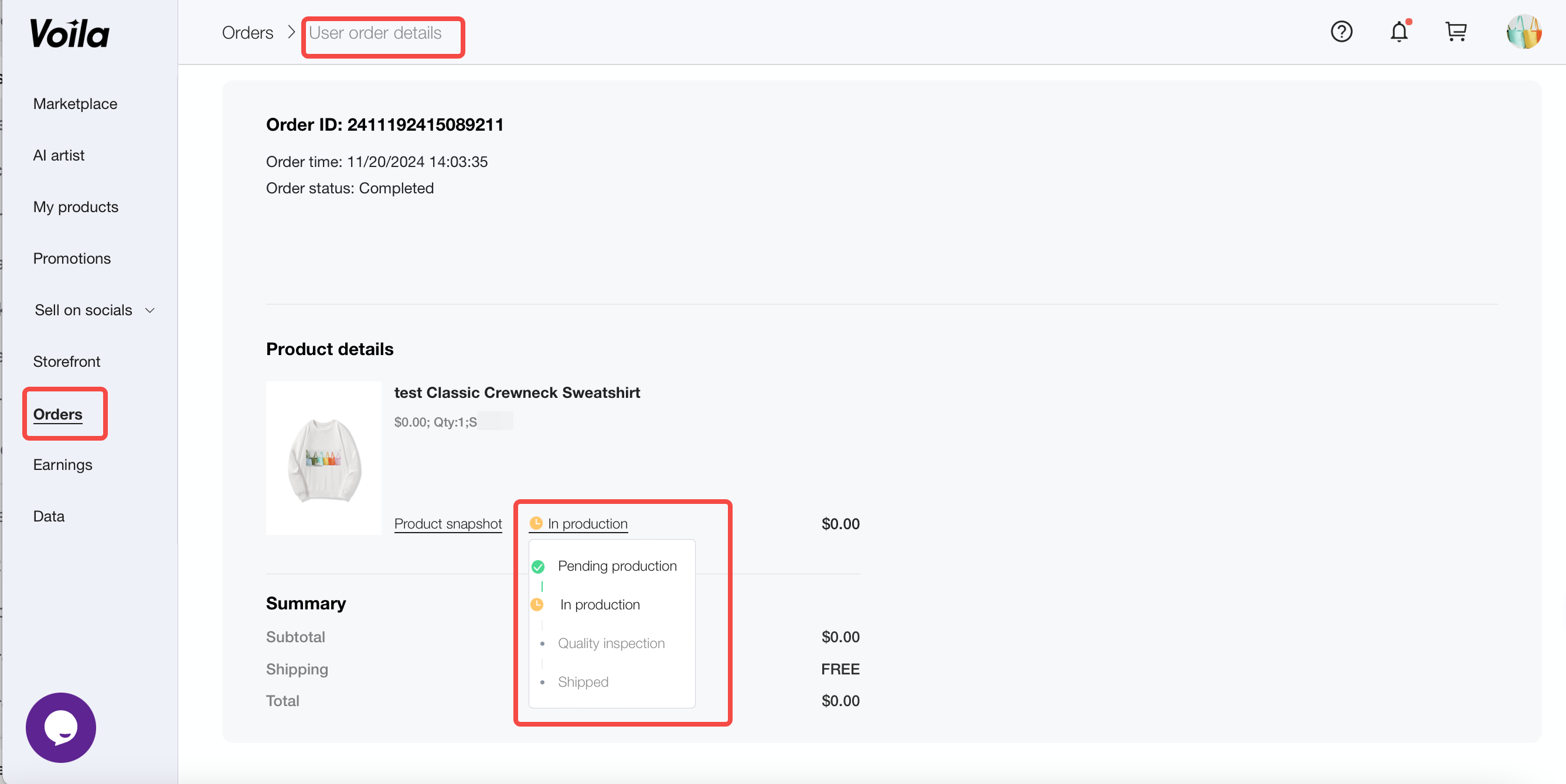Click the Product snapshot link
1566x784 pixels.
click(448, 524)
